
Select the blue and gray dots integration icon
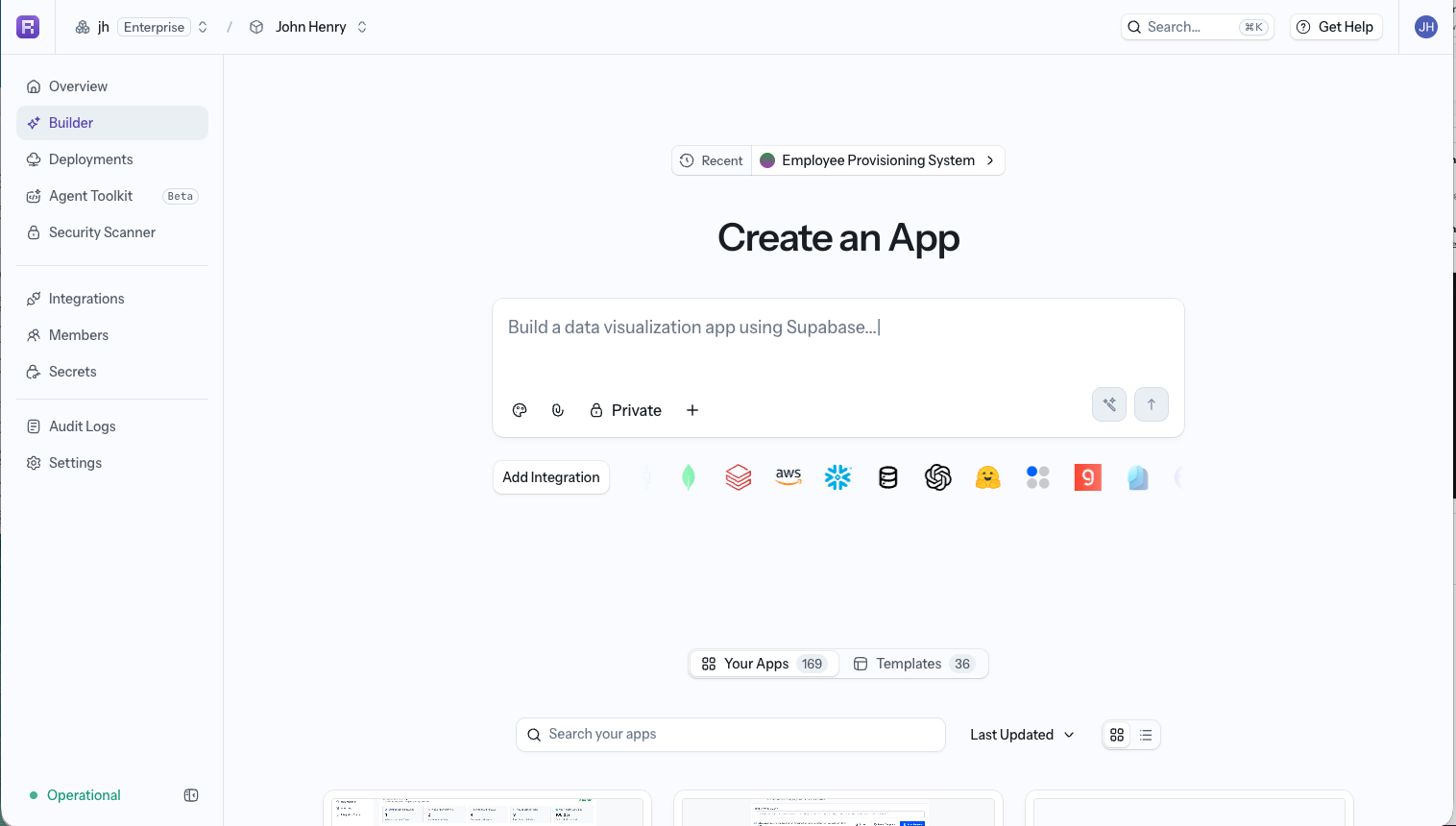(1038, 477)
